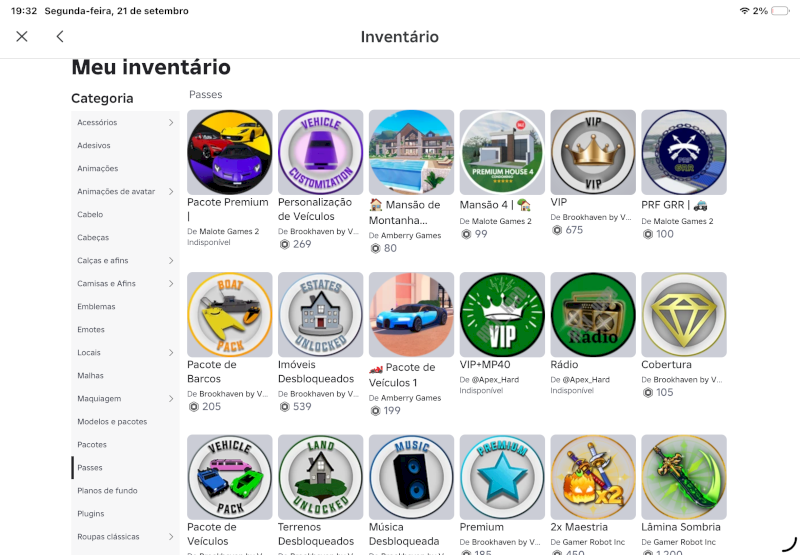The image size is (800, 555).
Task: Select the Passes category
Action: pyautogui.click(x=90, y=467)
